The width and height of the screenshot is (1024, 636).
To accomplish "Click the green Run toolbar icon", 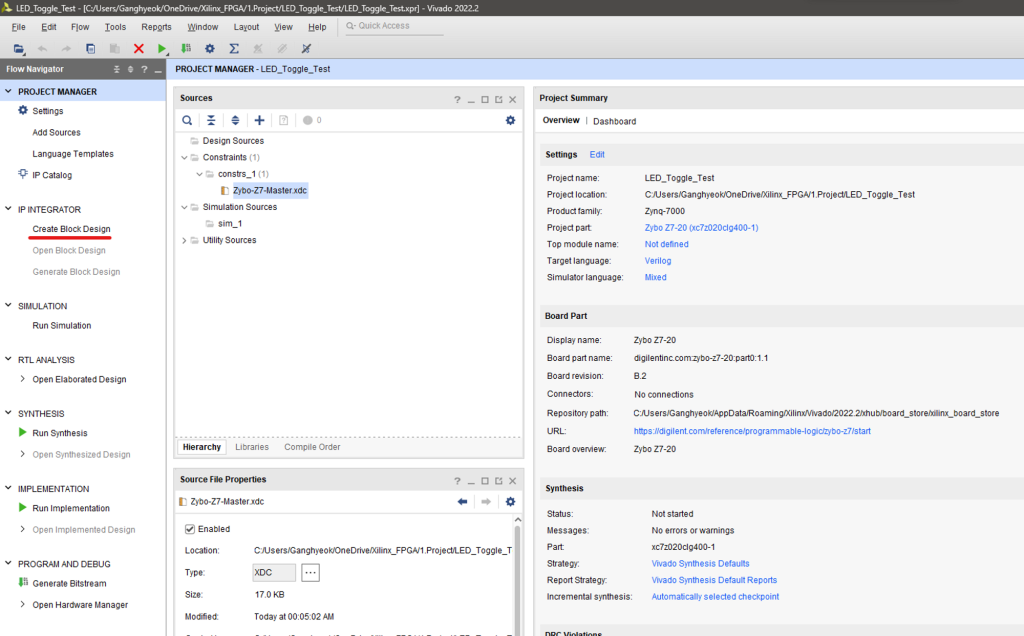I will [x=162, y=48].
